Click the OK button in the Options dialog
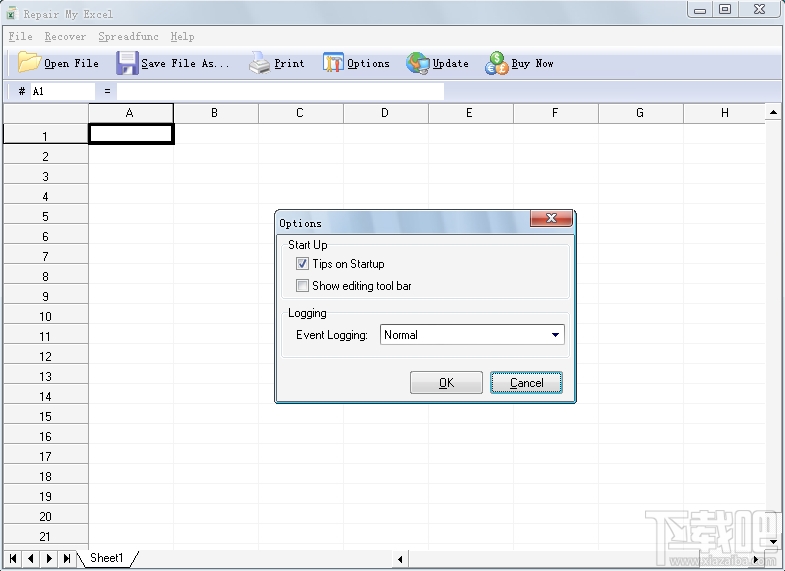 coord(446,383)
